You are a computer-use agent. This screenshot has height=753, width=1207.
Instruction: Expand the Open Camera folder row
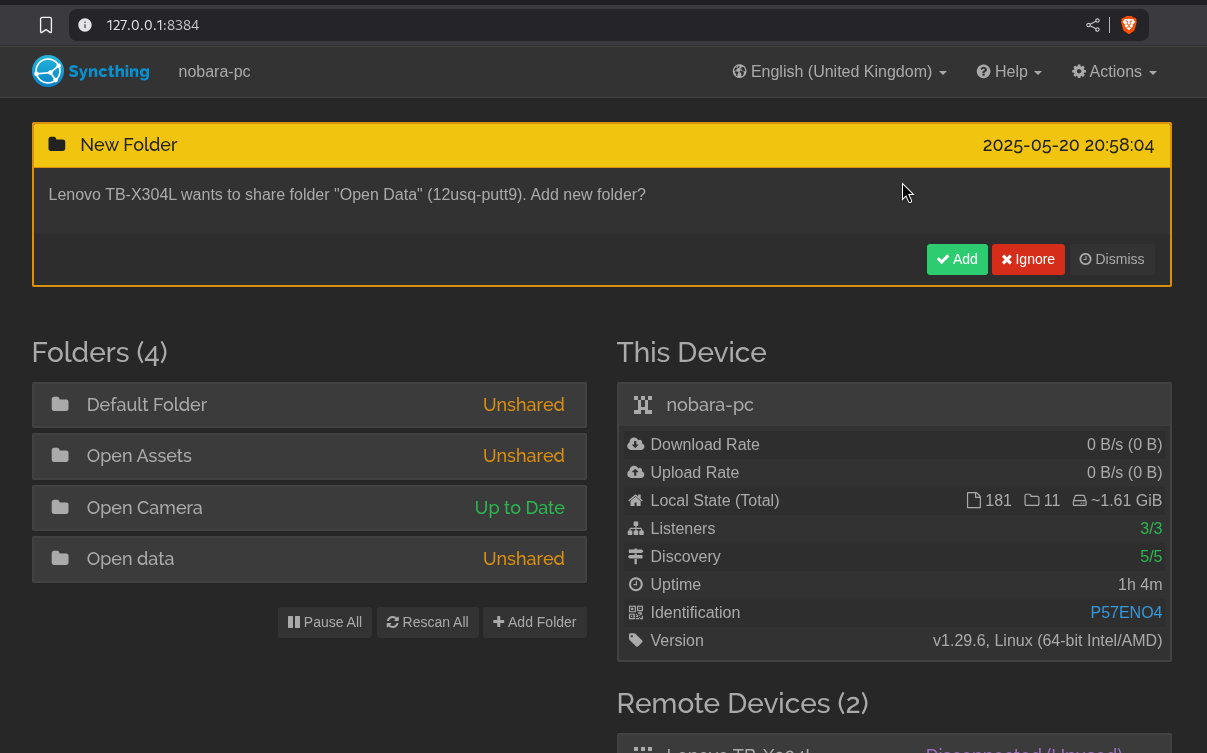click(x=309, y=507)
